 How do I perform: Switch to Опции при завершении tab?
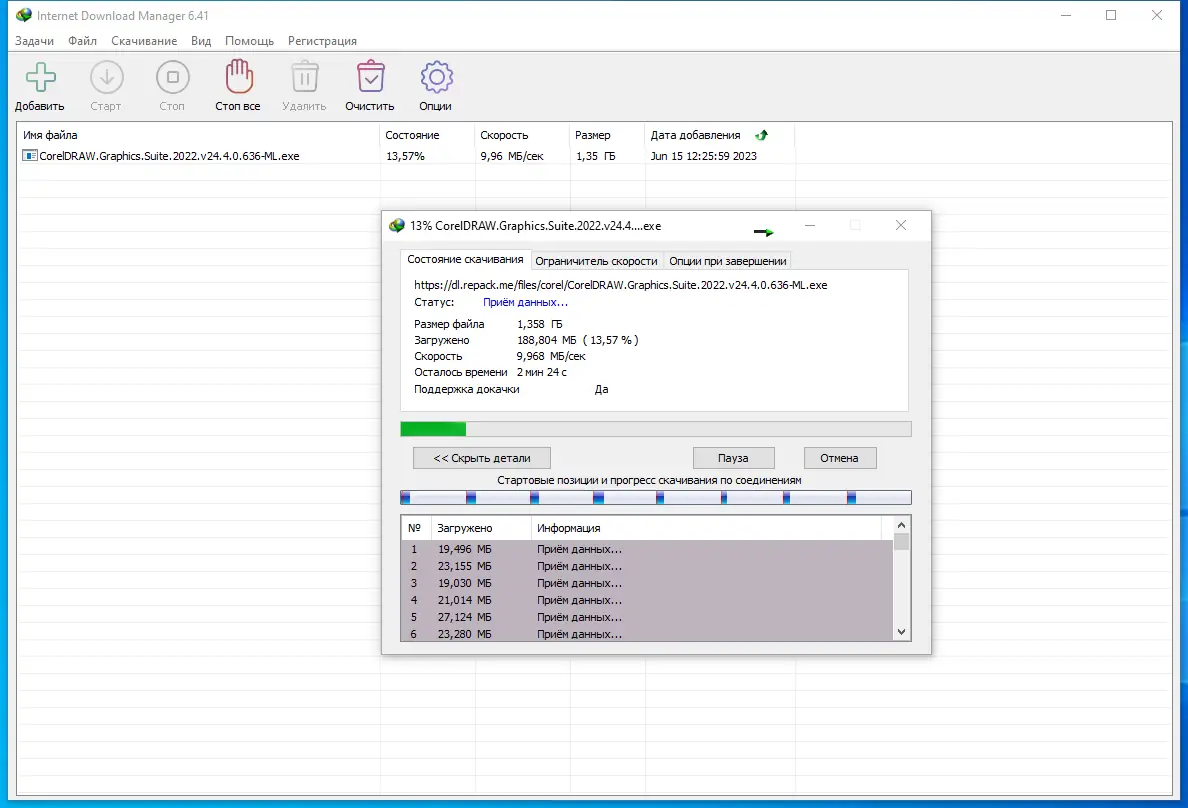[727, 261]
